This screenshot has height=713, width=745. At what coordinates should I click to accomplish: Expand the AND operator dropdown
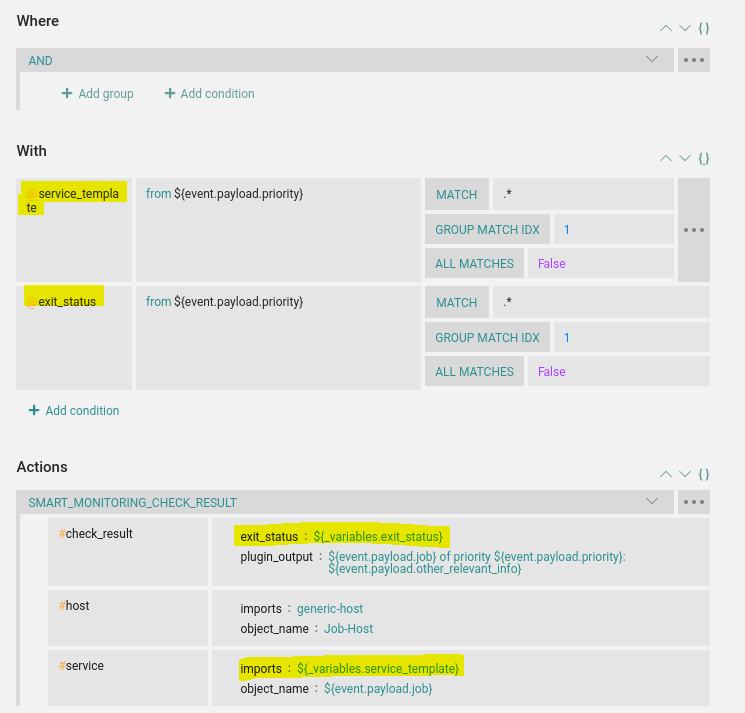(x=652, y=60)
